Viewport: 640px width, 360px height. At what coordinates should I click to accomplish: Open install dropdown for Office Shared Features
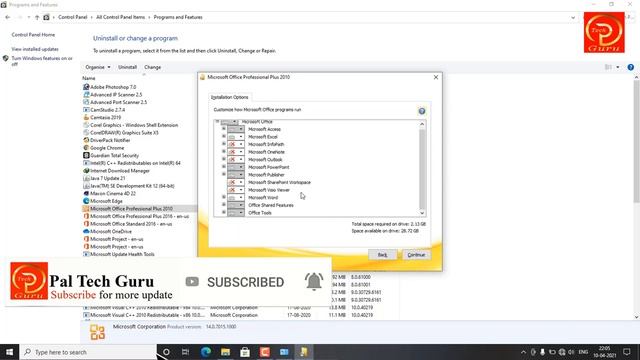click(x=236, y=205)
